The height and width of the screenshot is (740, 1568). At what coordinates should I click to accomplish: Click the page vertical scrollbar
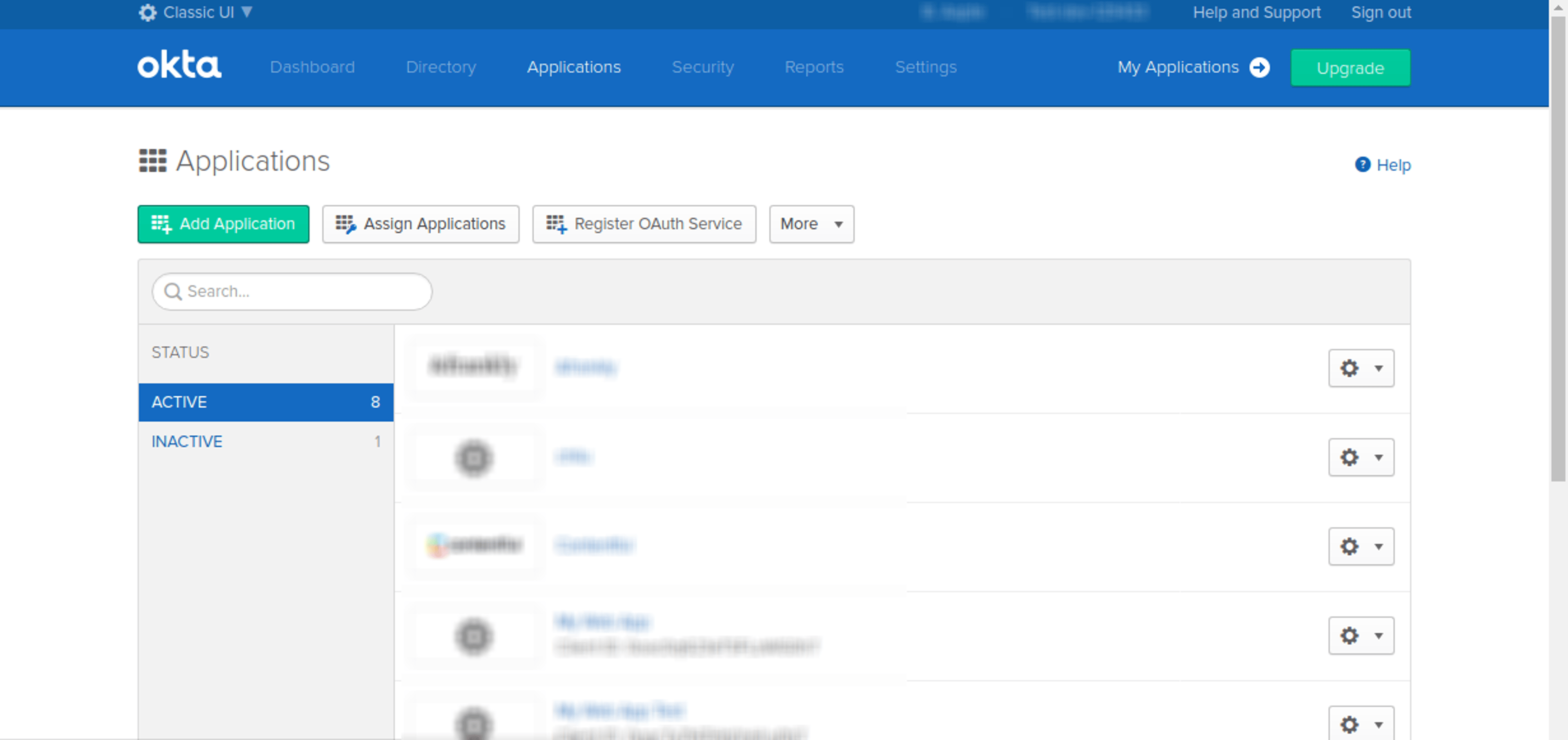[1558, 250]
